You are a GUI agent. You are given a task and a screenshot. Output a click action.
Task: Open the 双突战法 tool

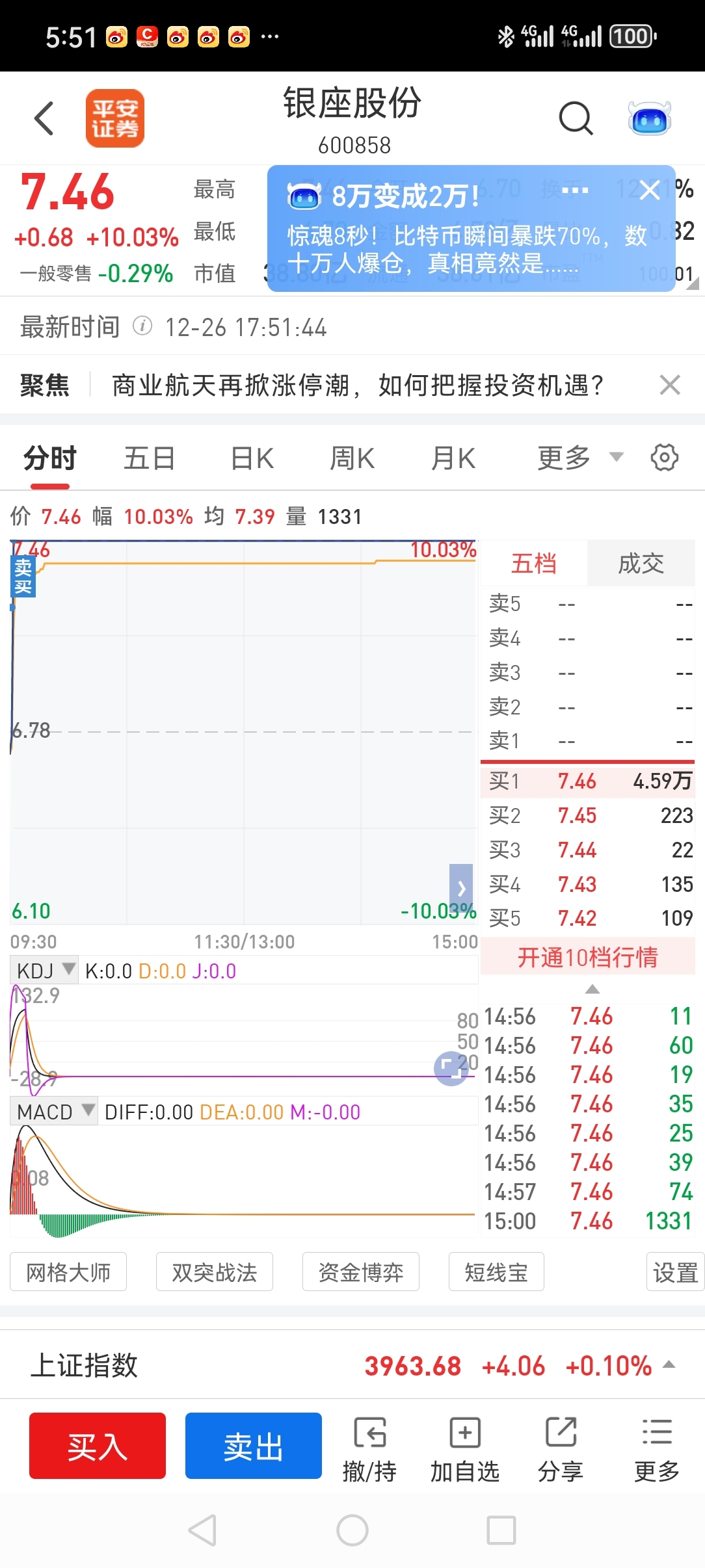tap(215, 1272)
